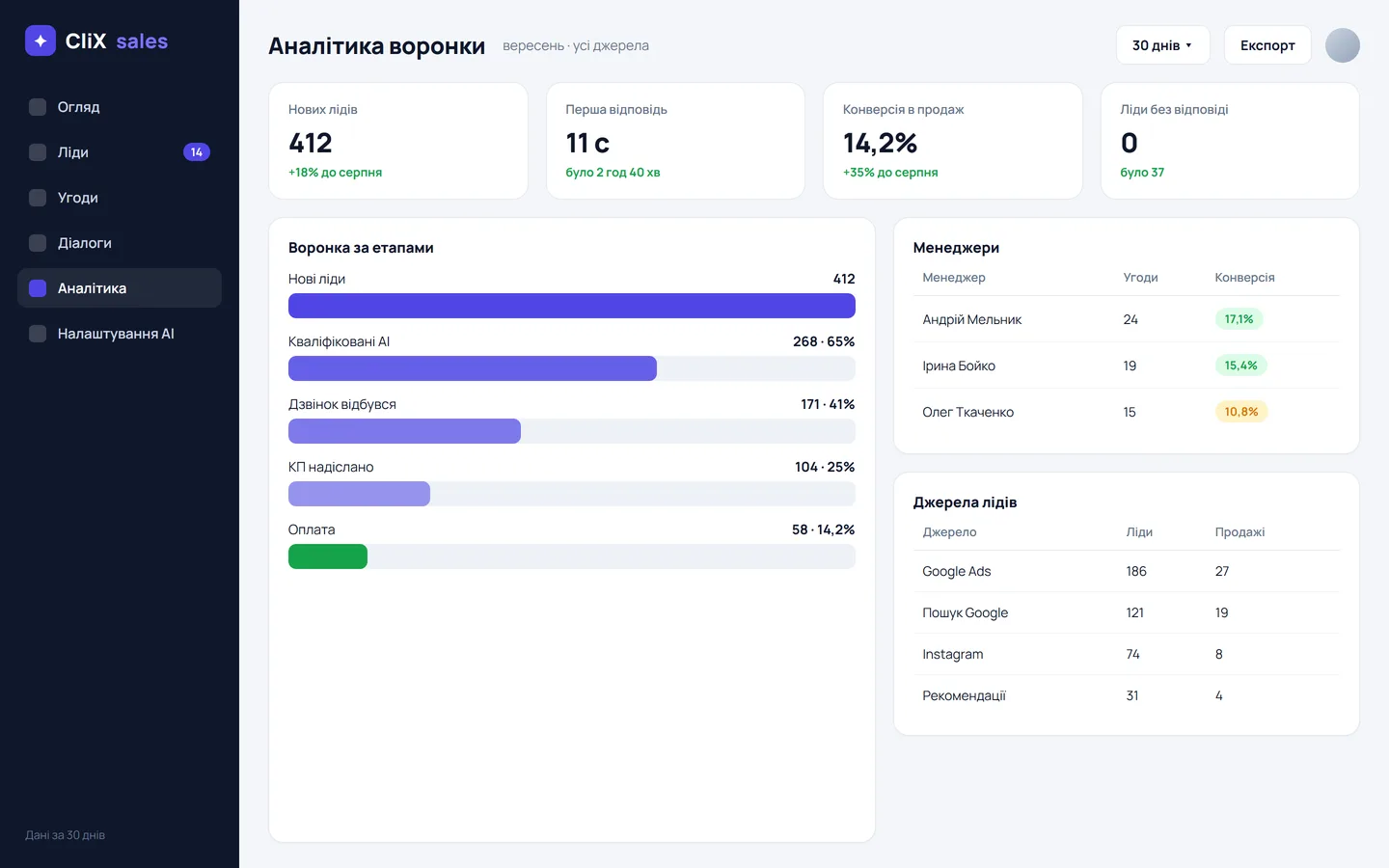This screenshot has height=868, width=1389.
Task: Click the Кваліфіковані AI funnel bar
Action: (x=473, y=368)
